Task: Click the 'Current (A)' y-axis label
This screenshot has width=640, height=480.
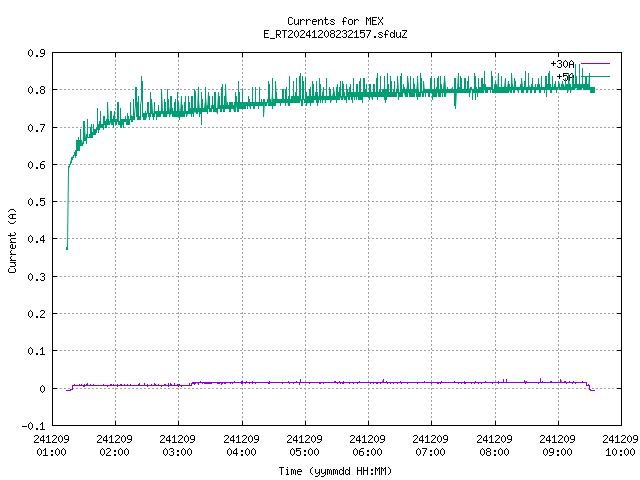Action: coord(12,241)
